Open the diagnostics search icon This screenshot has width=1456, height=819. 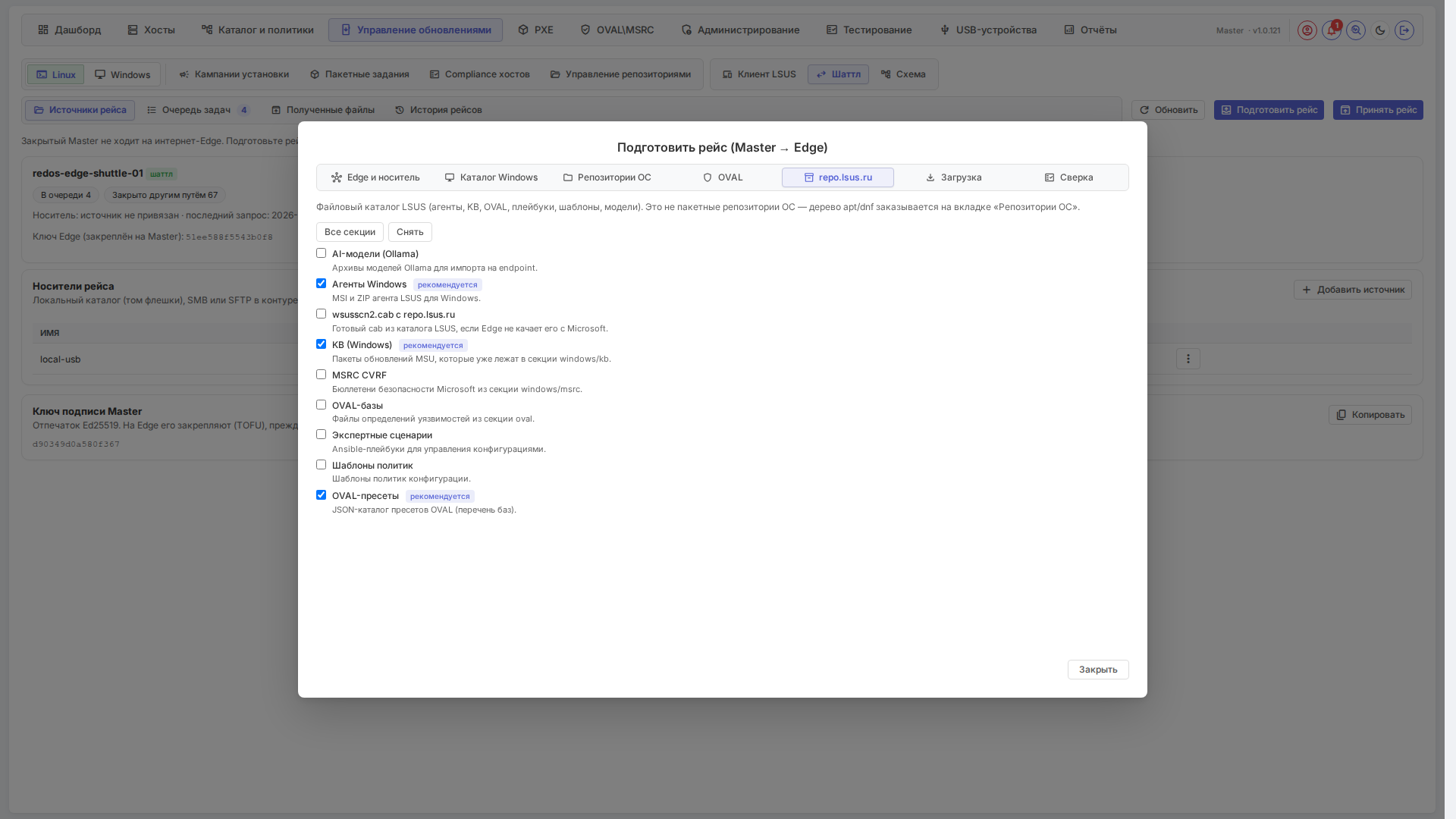tap(1355, 30)
